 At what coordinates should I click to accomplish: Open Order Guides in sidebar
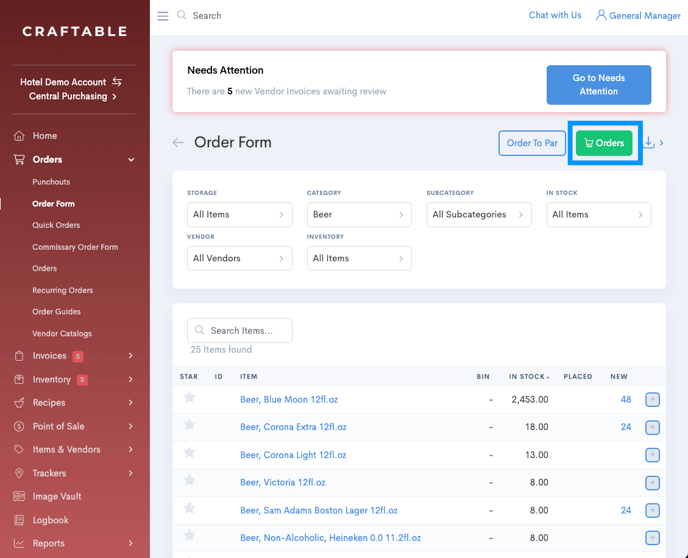[57, 312]
